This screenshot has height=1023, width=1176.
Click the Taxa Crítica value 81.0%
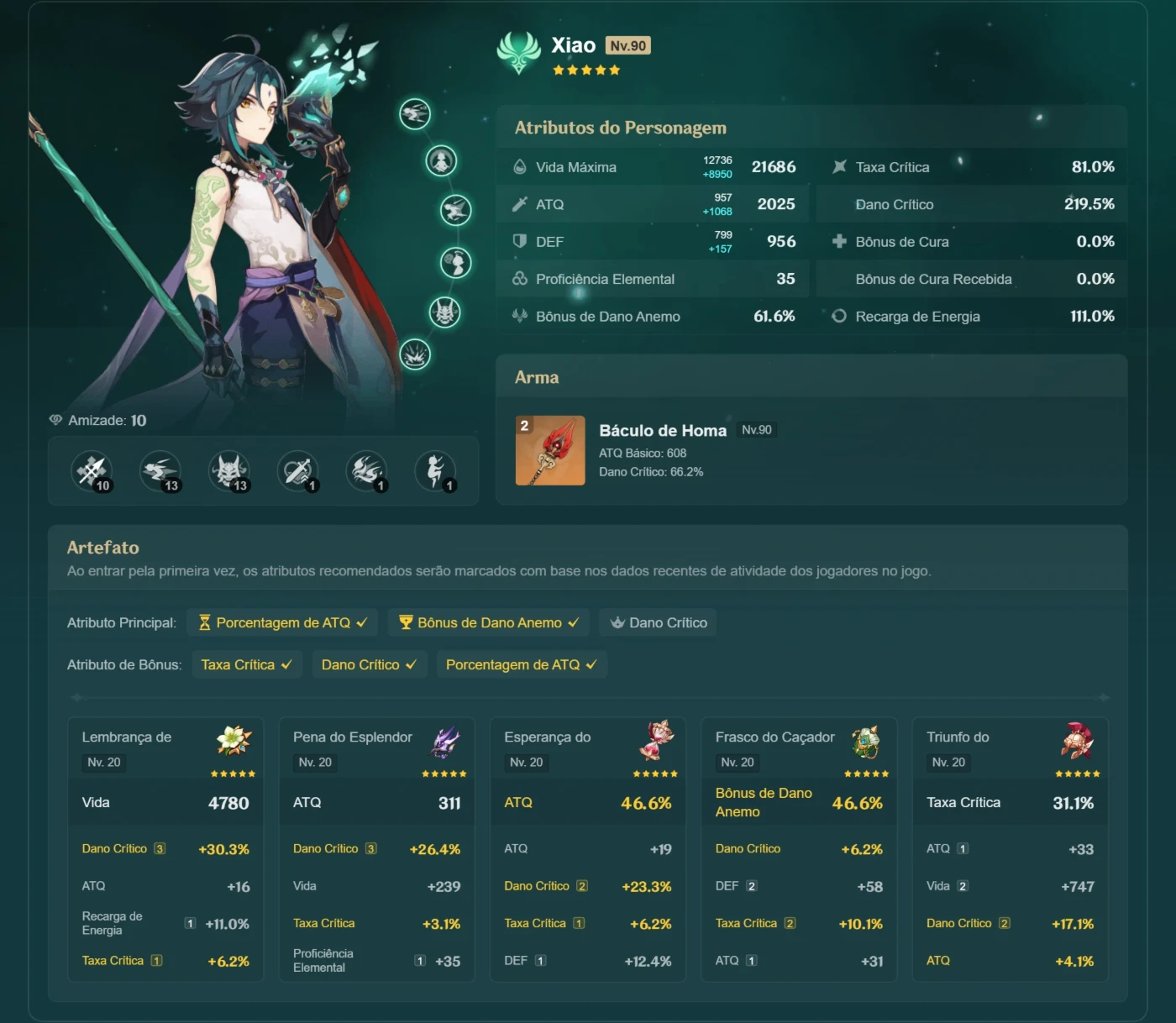tap(1093, 167)
